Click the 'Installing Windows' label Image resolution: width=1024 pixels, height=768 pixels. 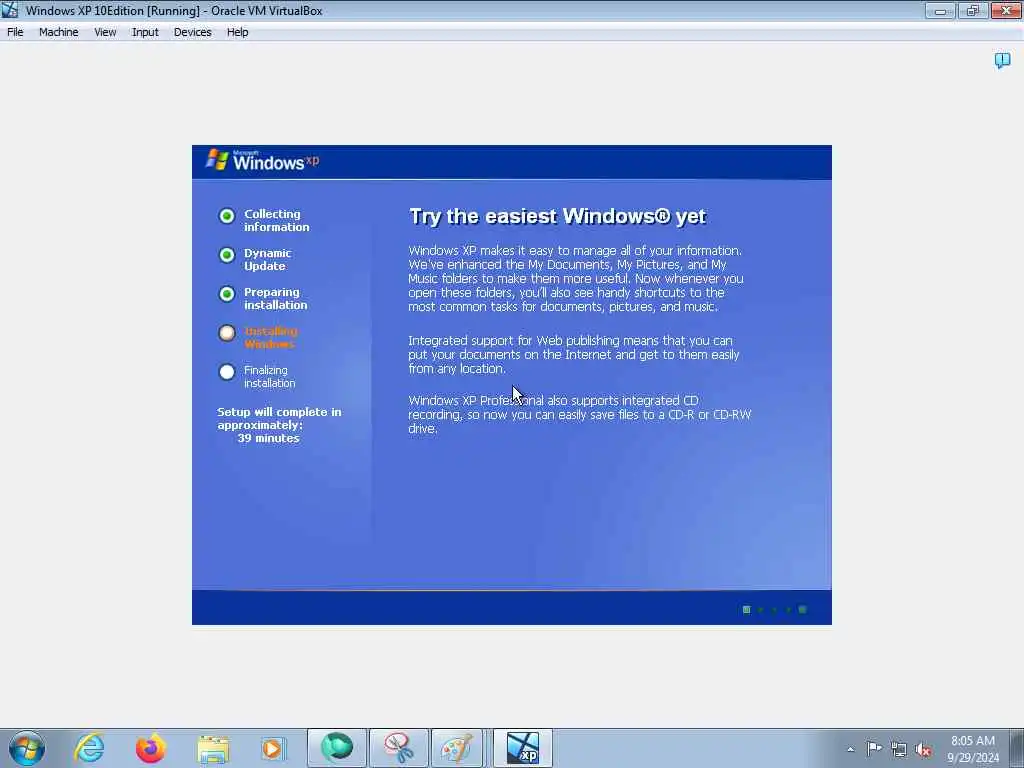271,338
